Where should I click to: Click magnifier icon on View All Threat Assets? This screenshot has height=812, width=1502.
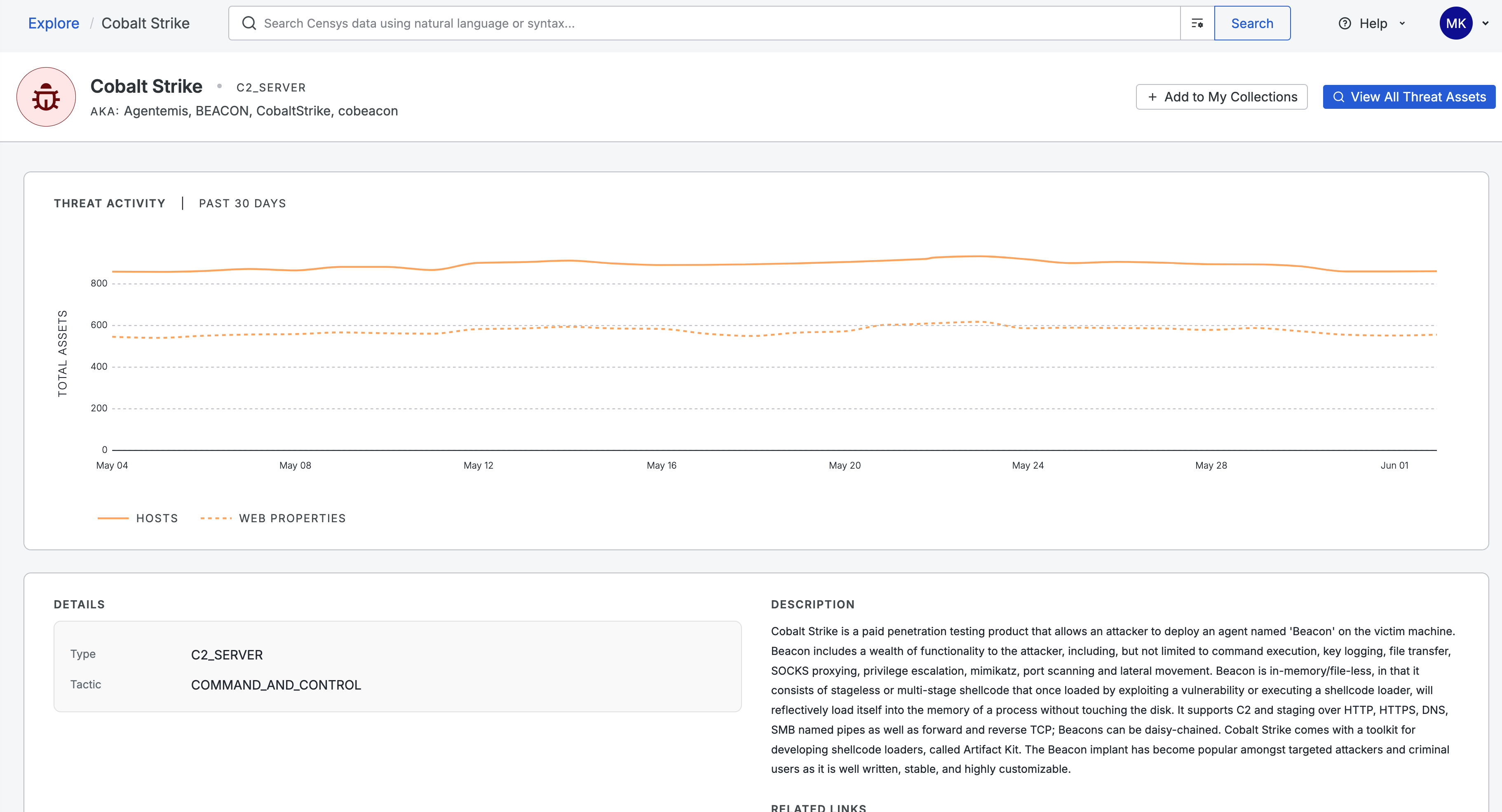pyautogui.click(x=1339, y=97)
